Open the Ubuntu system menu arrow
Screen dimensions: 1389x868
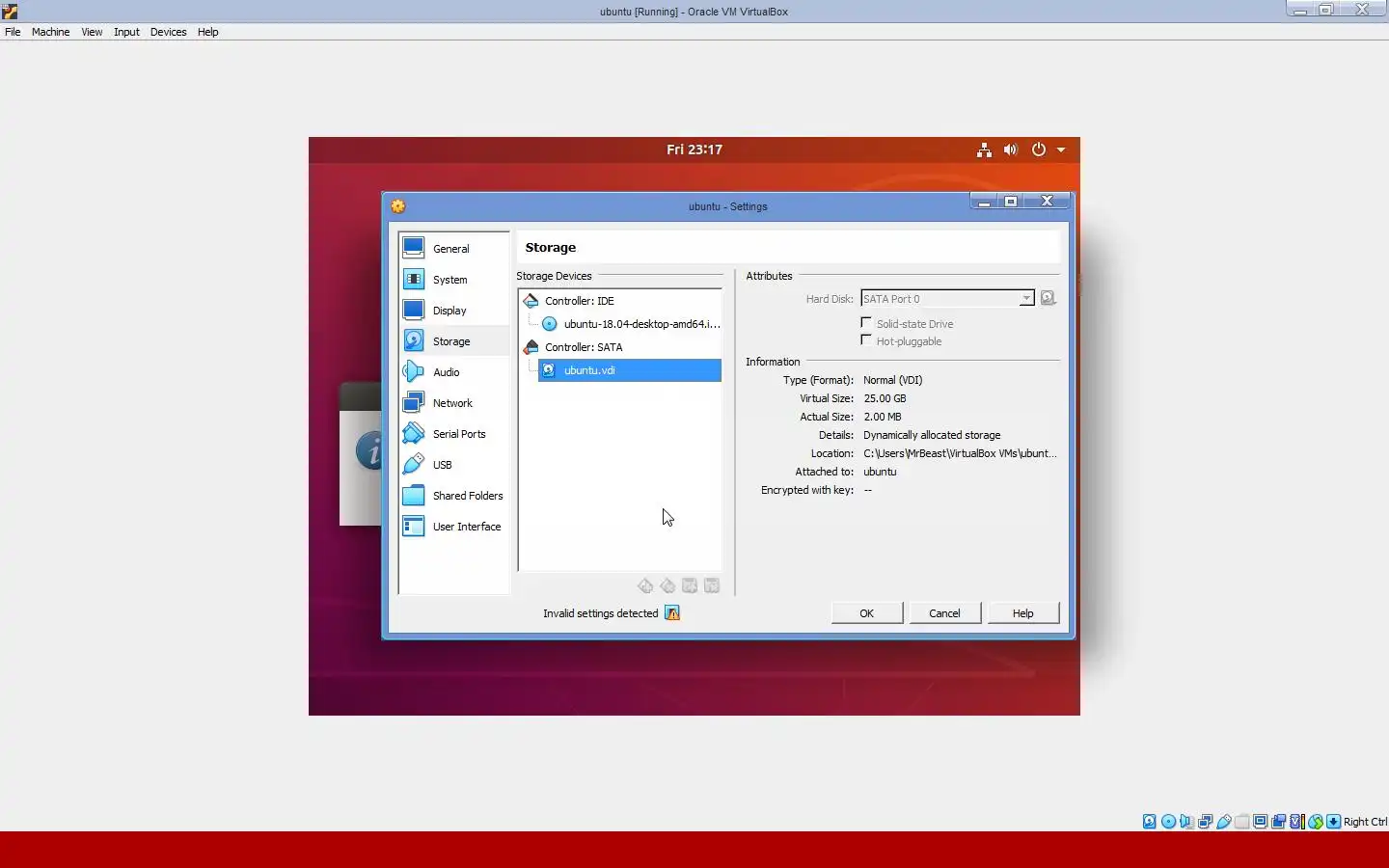[1061, 149]
